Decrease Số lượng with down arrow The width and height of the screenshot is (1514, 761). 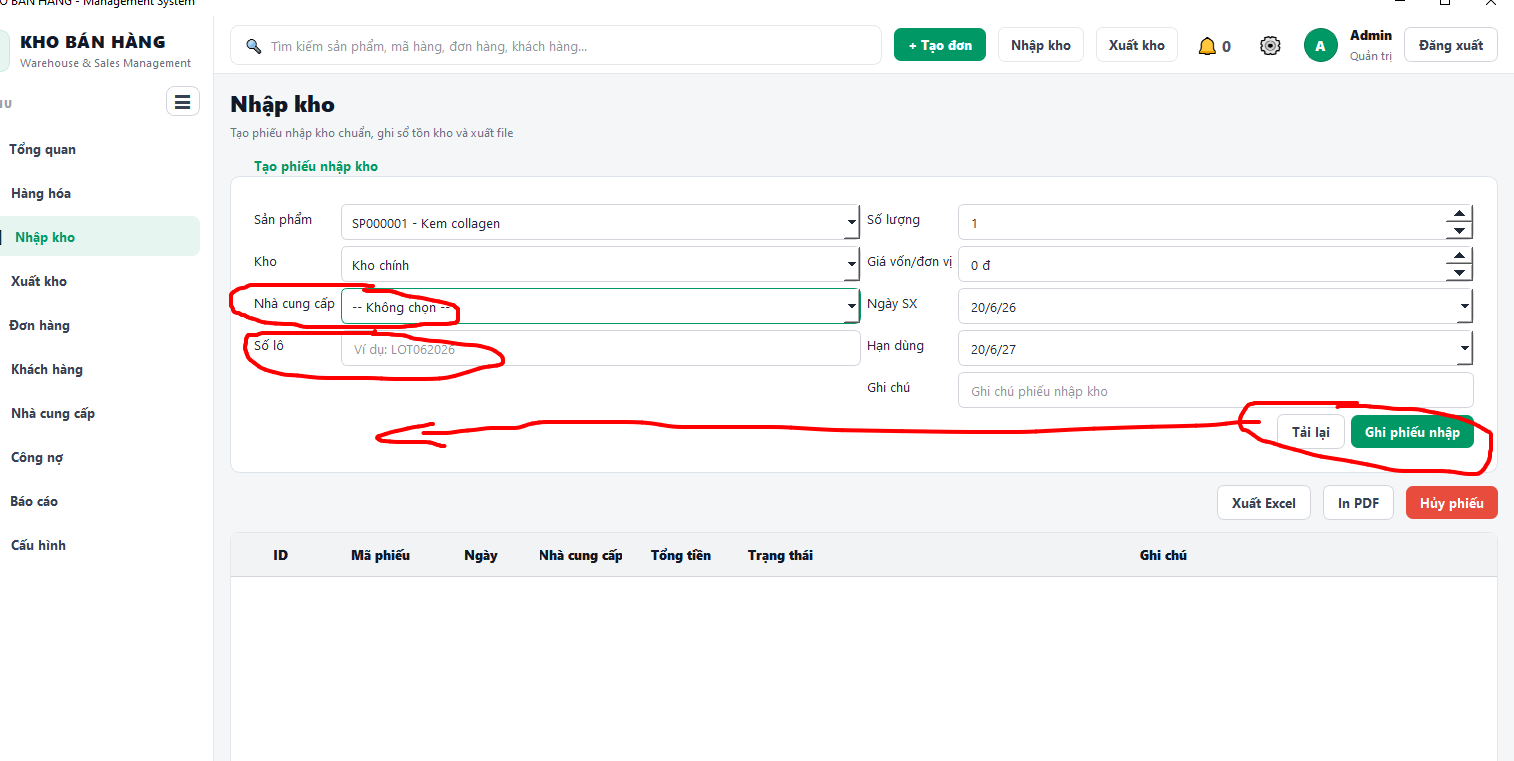pos(1459,231)
